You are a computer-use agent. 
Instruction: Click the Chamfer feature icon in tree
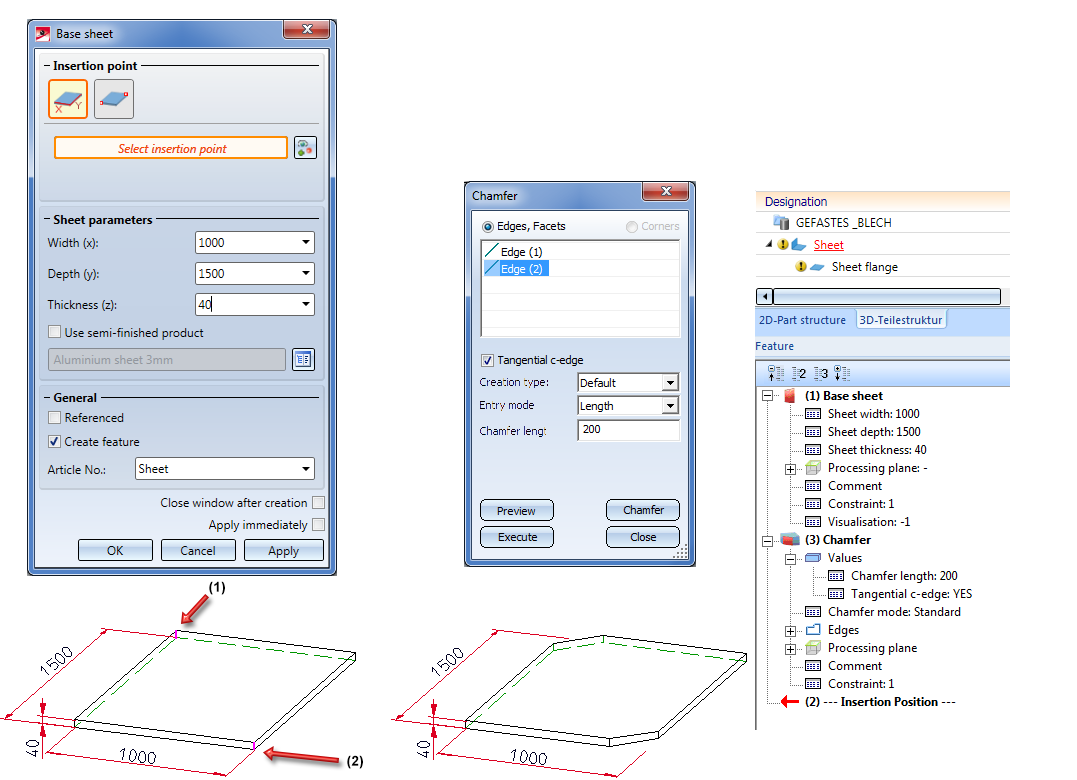tap(791, 540)
